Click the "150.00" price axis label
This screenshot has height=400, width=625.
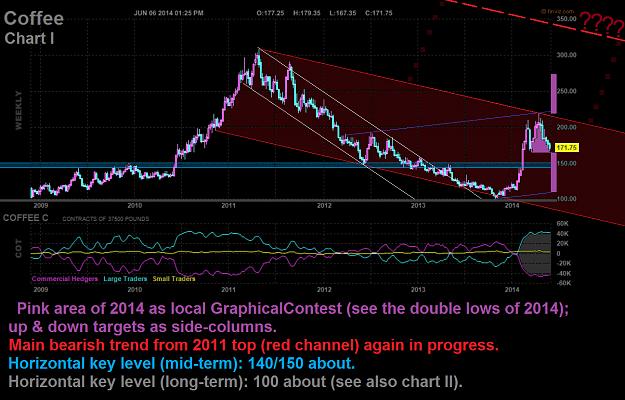(x=566, y=163)
